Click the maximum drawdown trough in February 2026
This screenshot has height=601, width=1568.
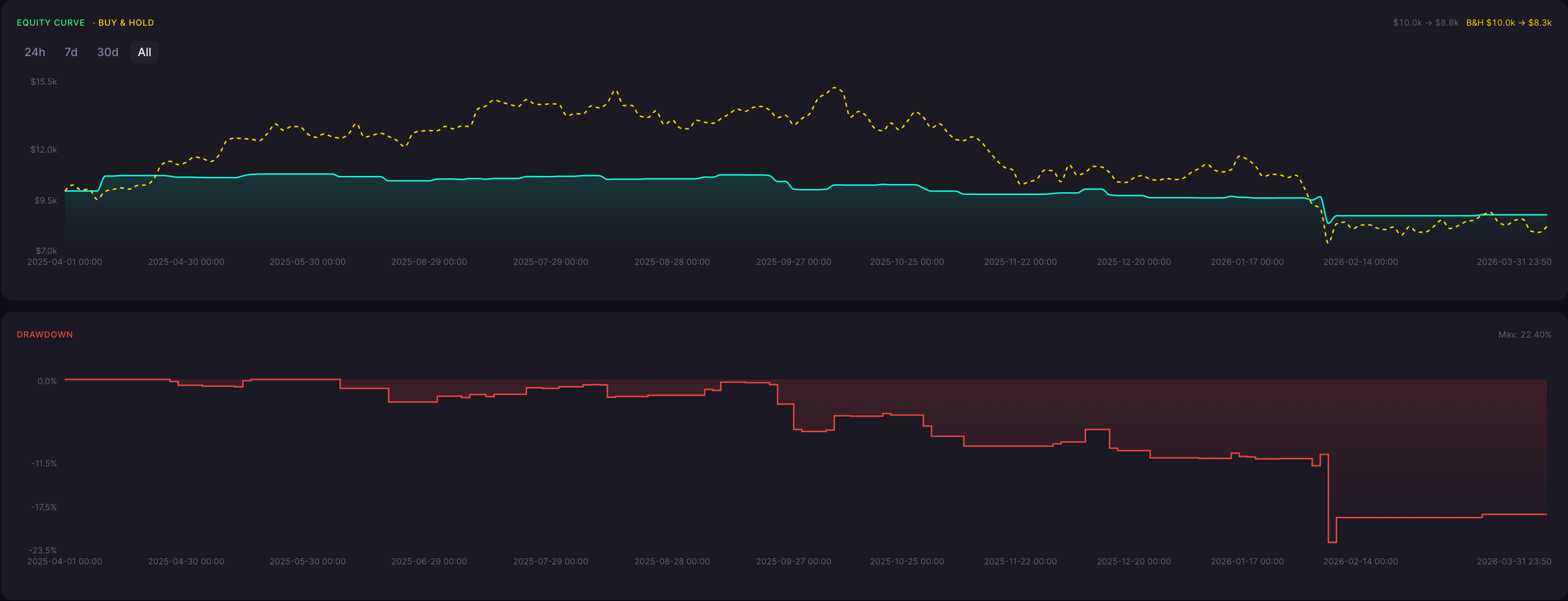(x=1332, y=542)
